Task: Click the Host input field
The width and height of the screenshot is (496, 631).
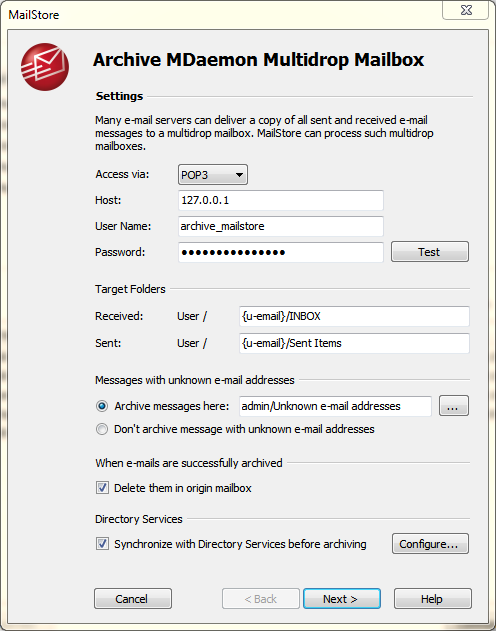Action: [281, 200]
